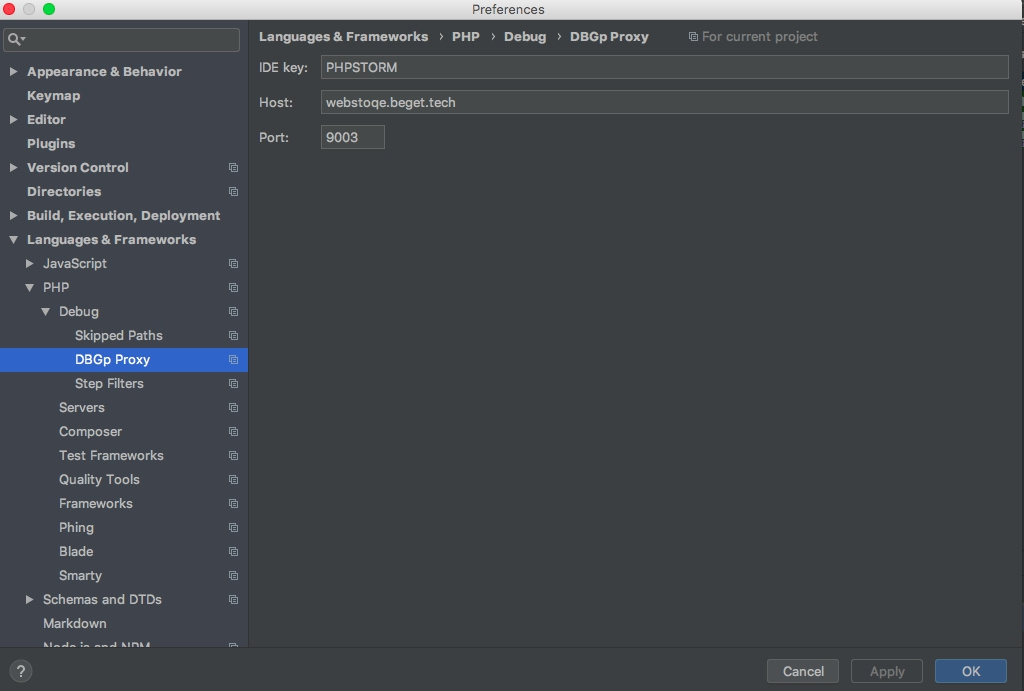Click the project-level icon beside Blade
The width and height of the screenshot is (1024, 691).
(233, 552)
